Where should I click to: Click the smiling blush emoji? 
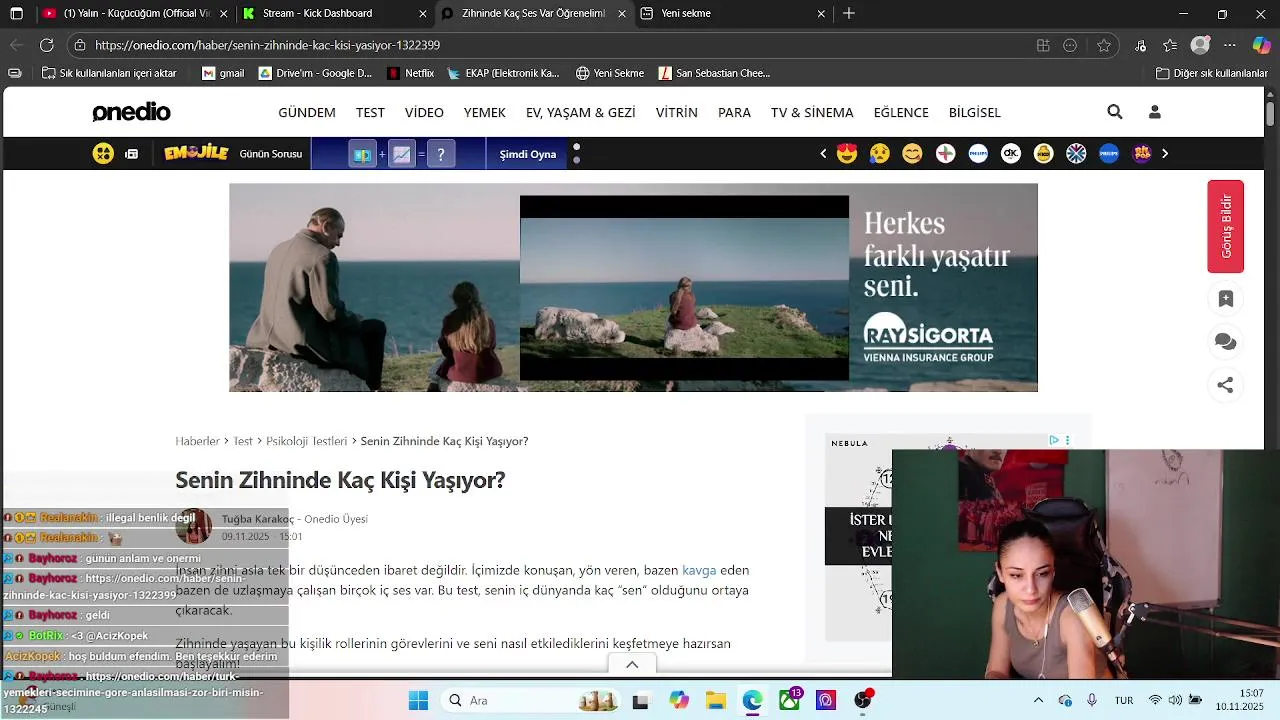(912, 153)
